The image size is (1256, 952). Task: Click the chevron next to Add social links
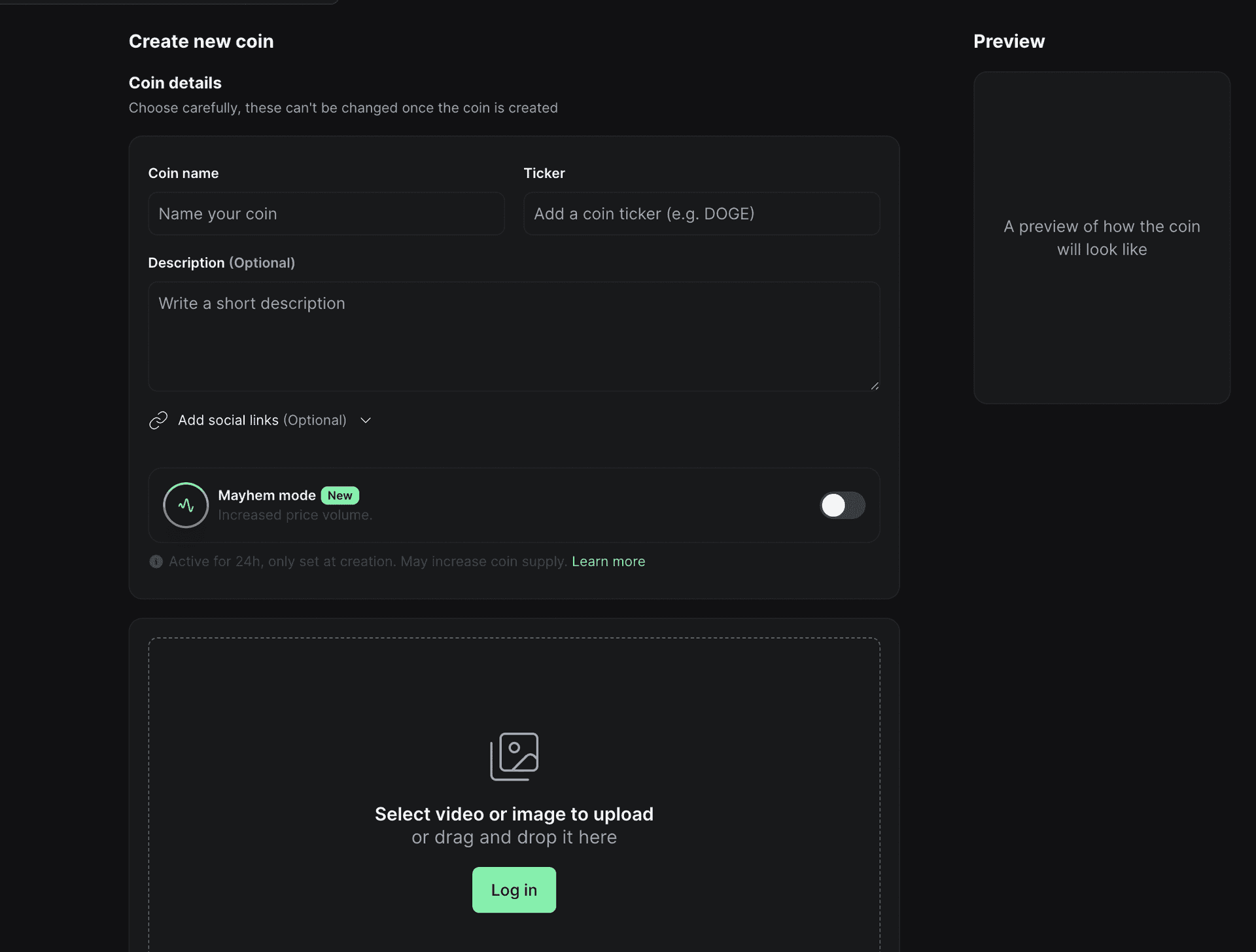(x=365, y=420)
